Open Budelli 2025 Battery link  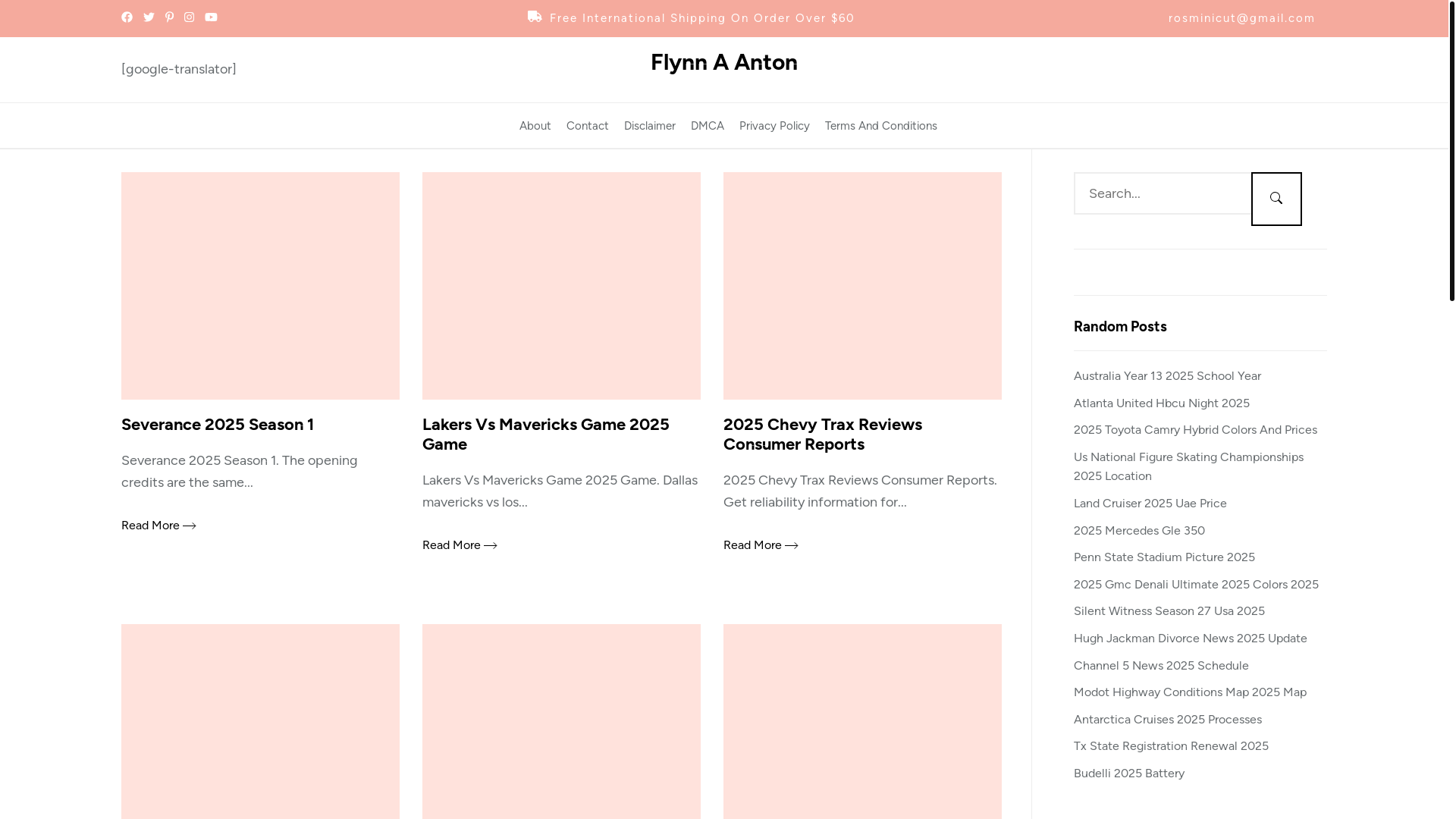point(1129,773)
